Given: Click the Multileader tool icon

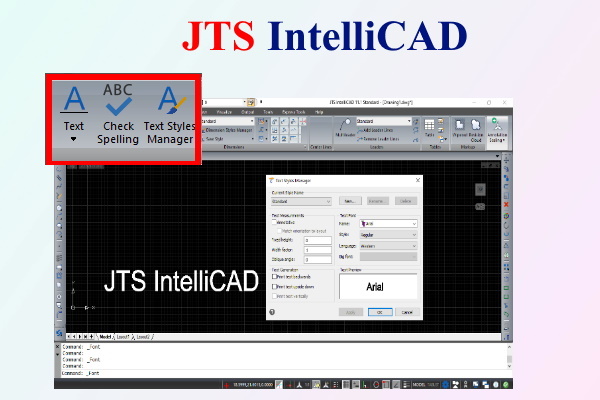Looking at the screenshot, I should pos(344,127).
